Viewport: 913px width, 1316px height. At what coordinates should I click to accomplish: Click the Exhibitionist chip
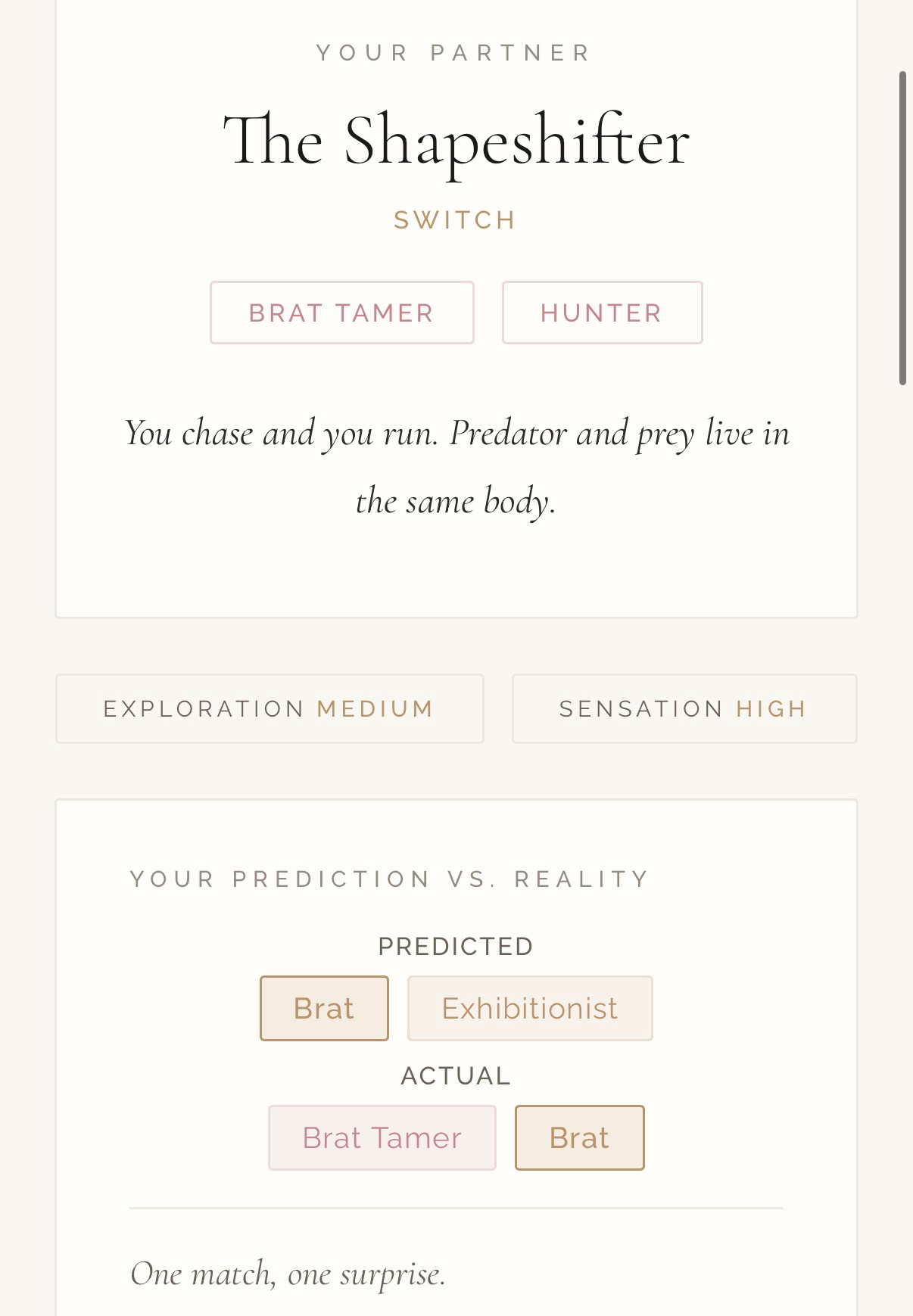[530, 1008]
